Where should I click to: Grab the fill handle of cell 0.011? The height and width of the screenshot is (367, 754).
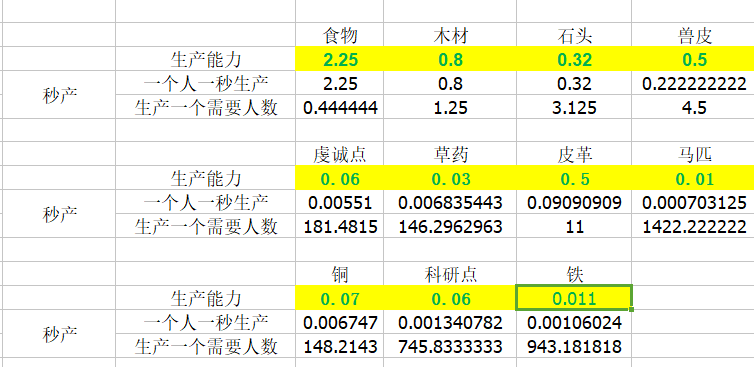click(x=631, y=309)
